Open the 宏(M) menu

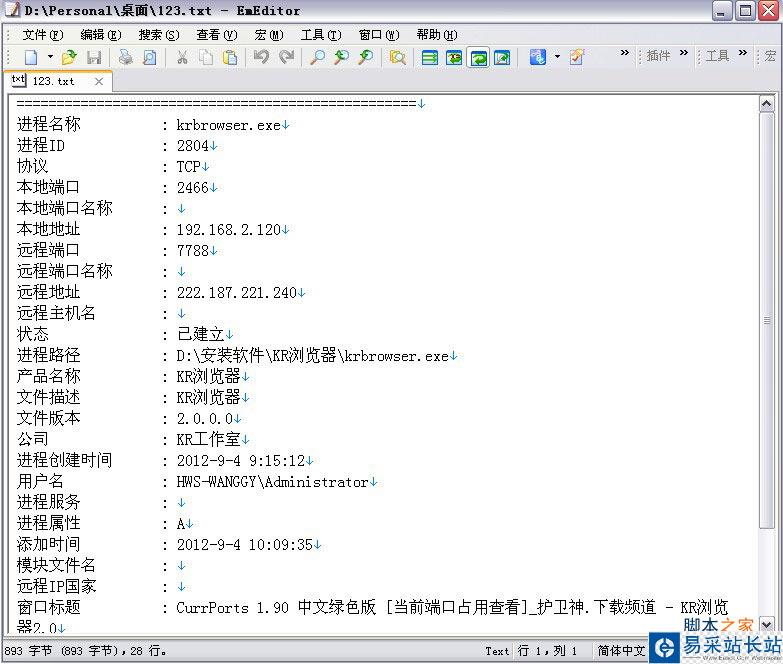click(269, 35)
